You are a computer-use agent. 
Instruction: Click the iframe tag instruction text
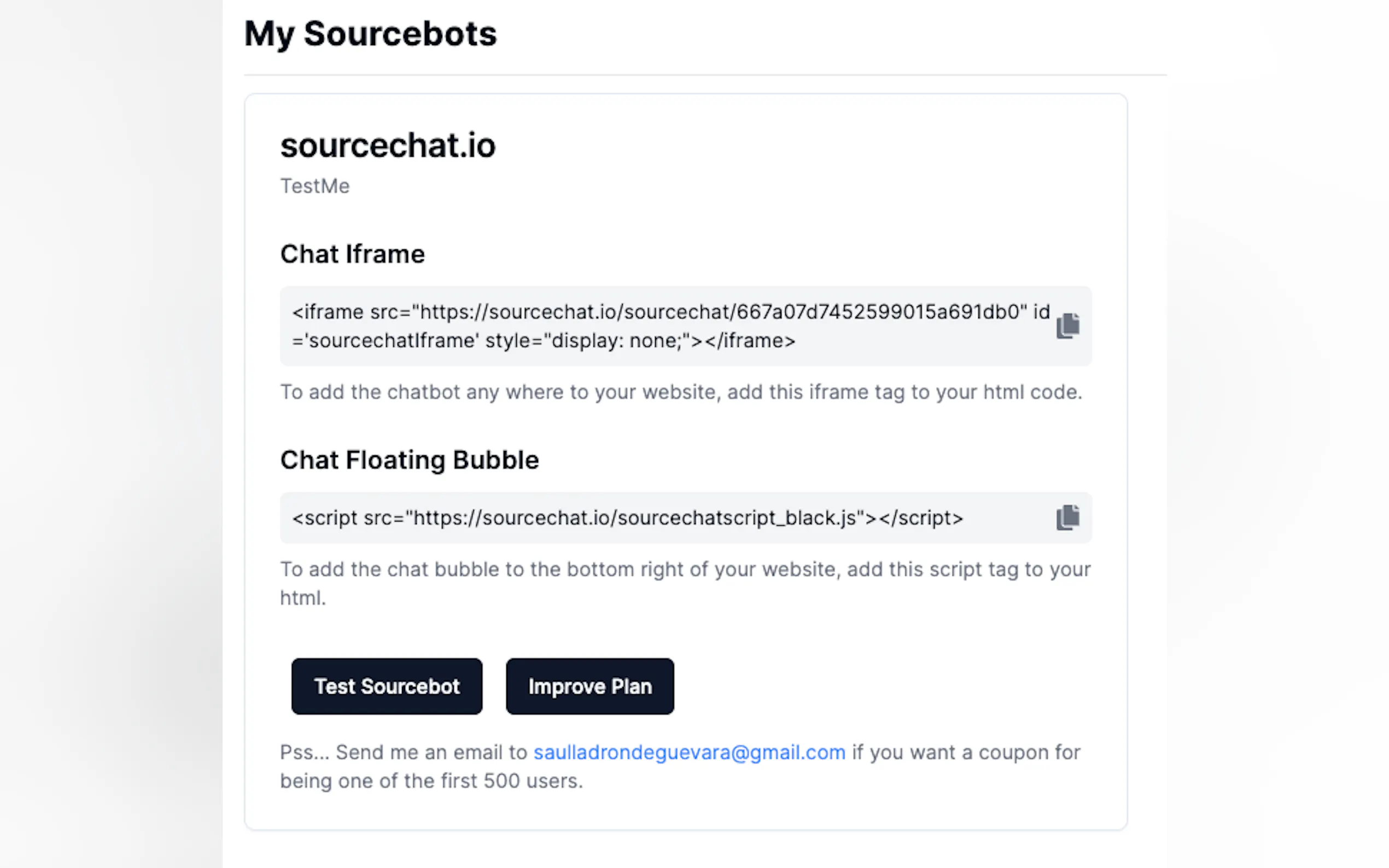click(680, 392)
